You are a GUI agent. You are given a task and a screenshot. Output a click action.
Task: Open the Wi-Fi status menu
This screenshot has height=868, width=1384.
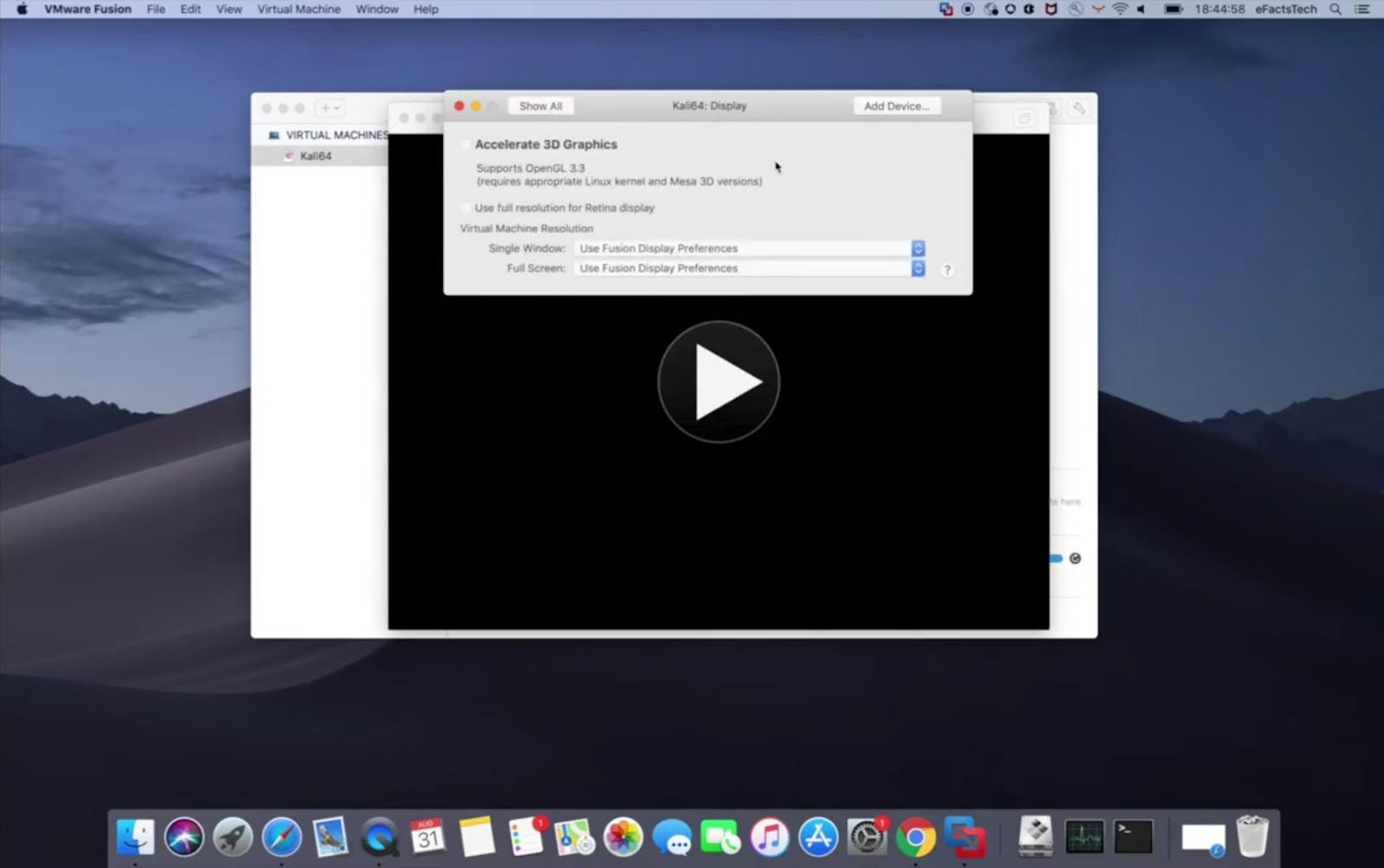1120,9
